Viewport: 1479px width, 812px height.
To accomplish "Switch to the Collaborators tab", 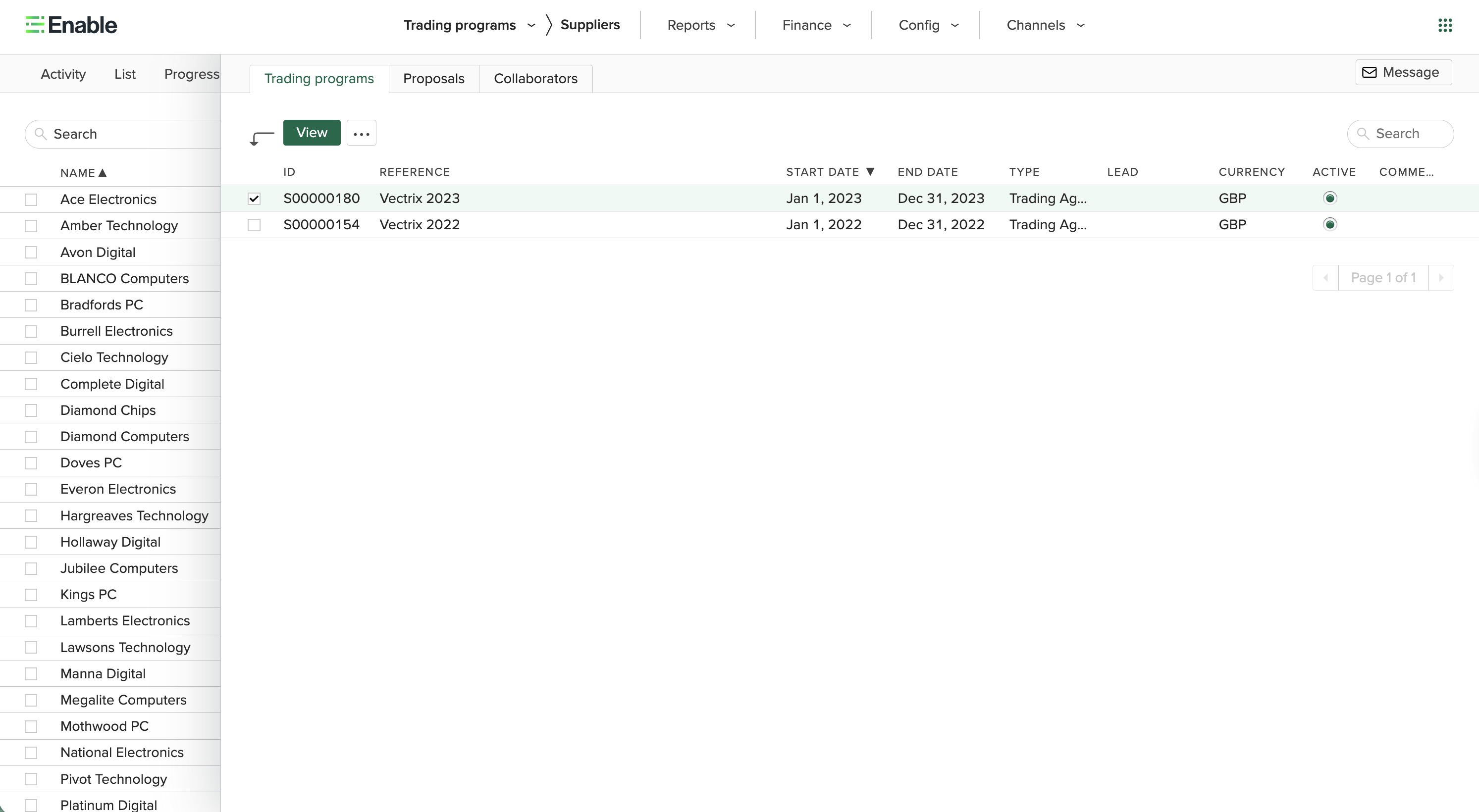I will coord(535,79).
